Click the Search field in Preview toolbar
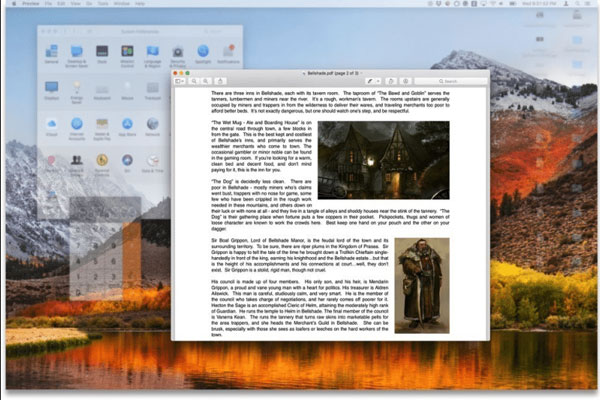 tap(450, 81)
